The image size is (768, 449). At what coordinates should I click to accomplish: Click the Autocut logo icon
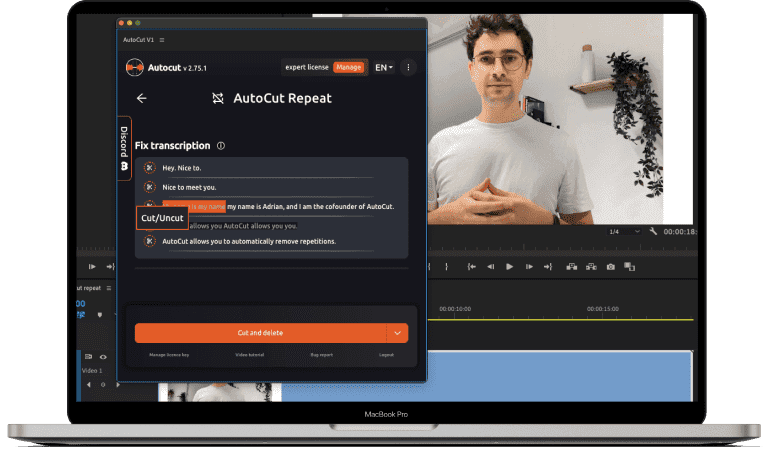pyautogui.click(x=134, y=68)
